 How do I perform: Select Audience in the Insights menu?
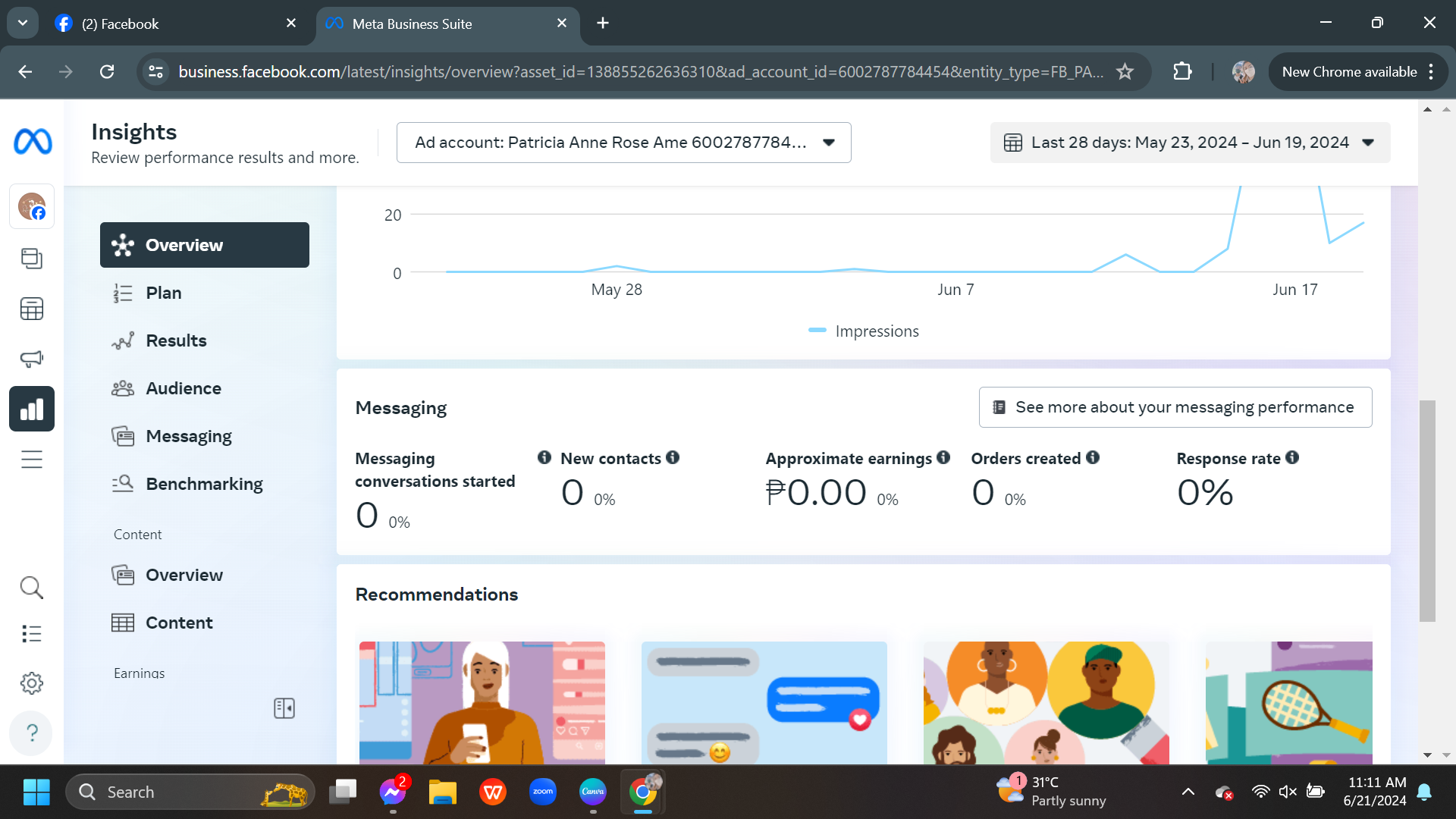(x=184, y=388)
